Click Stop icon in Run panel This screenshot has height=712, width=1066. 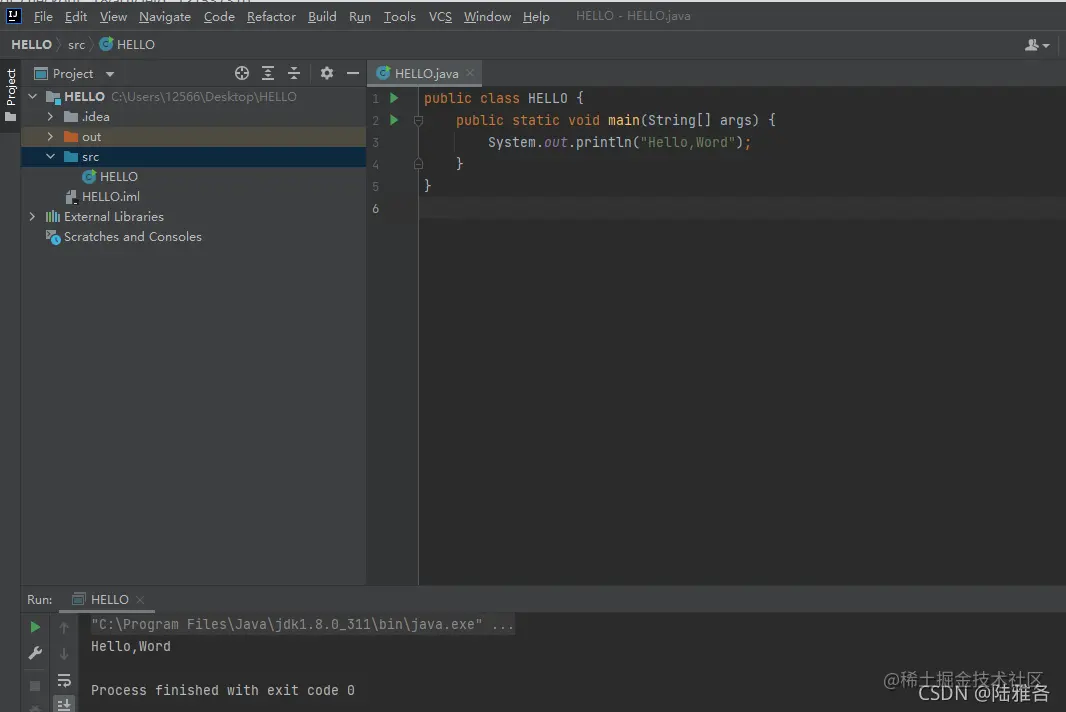click(35, 685)
